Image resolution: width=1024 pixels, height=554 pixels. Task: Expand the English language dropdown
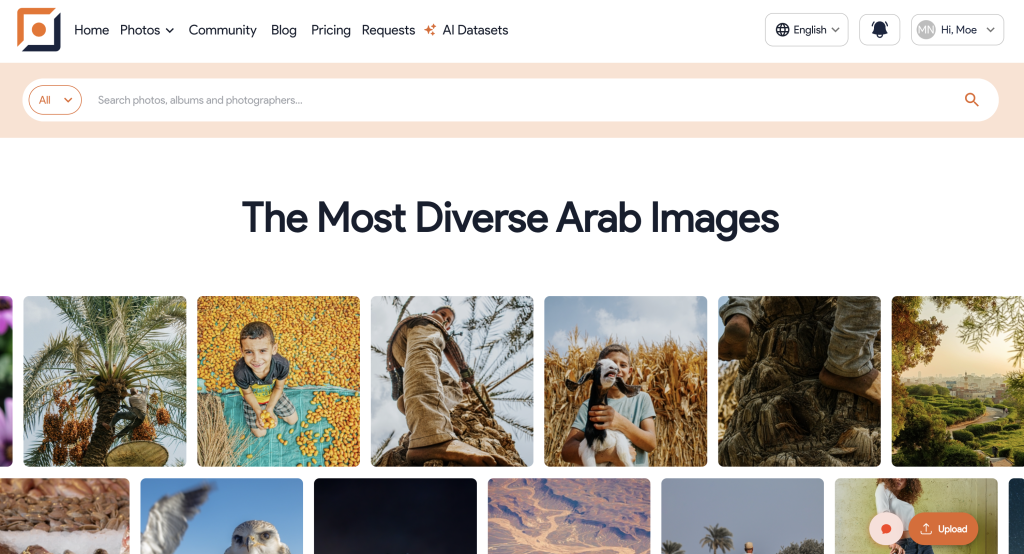pos(807,29)
